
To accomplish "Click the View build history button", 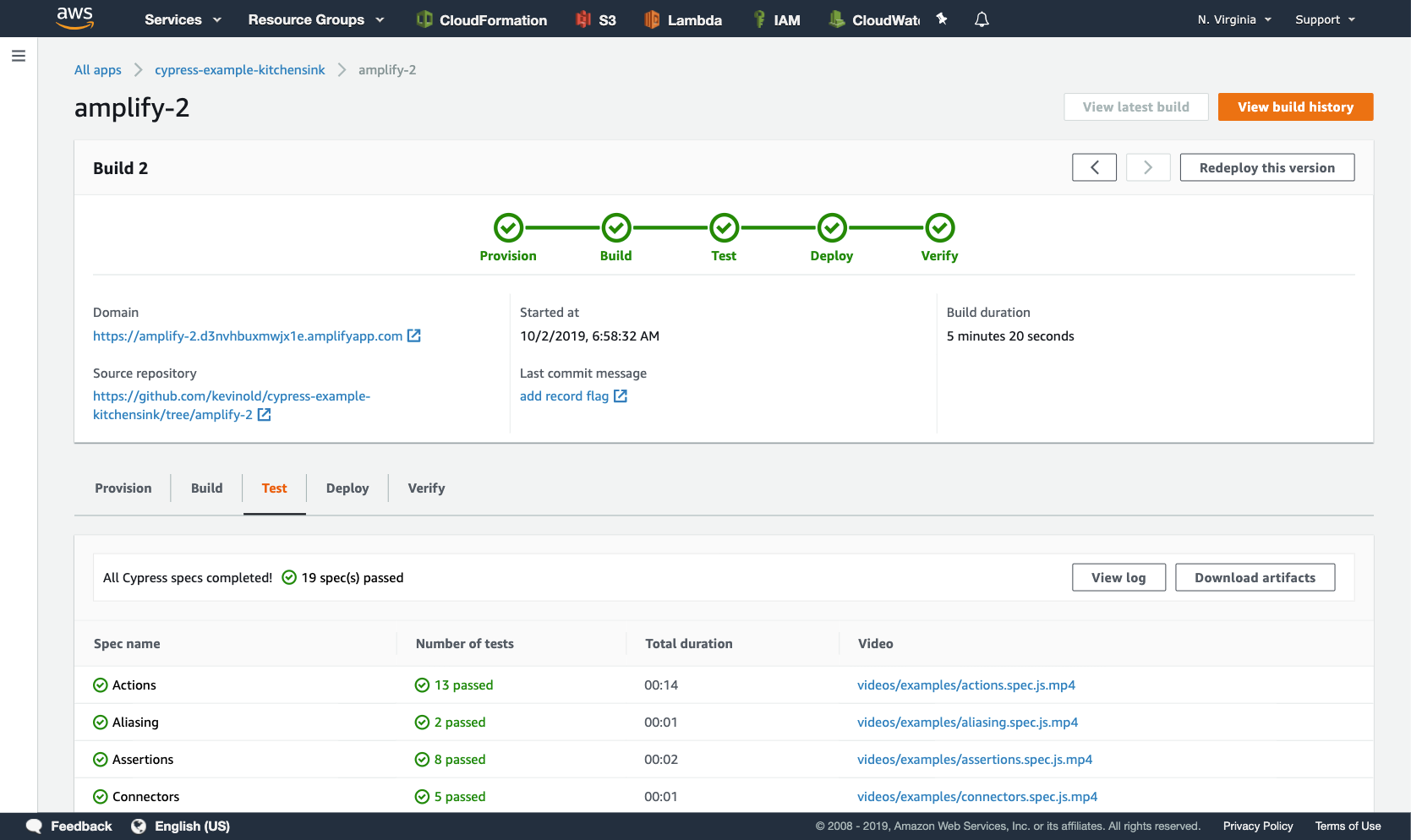I will click(1296, 107).
